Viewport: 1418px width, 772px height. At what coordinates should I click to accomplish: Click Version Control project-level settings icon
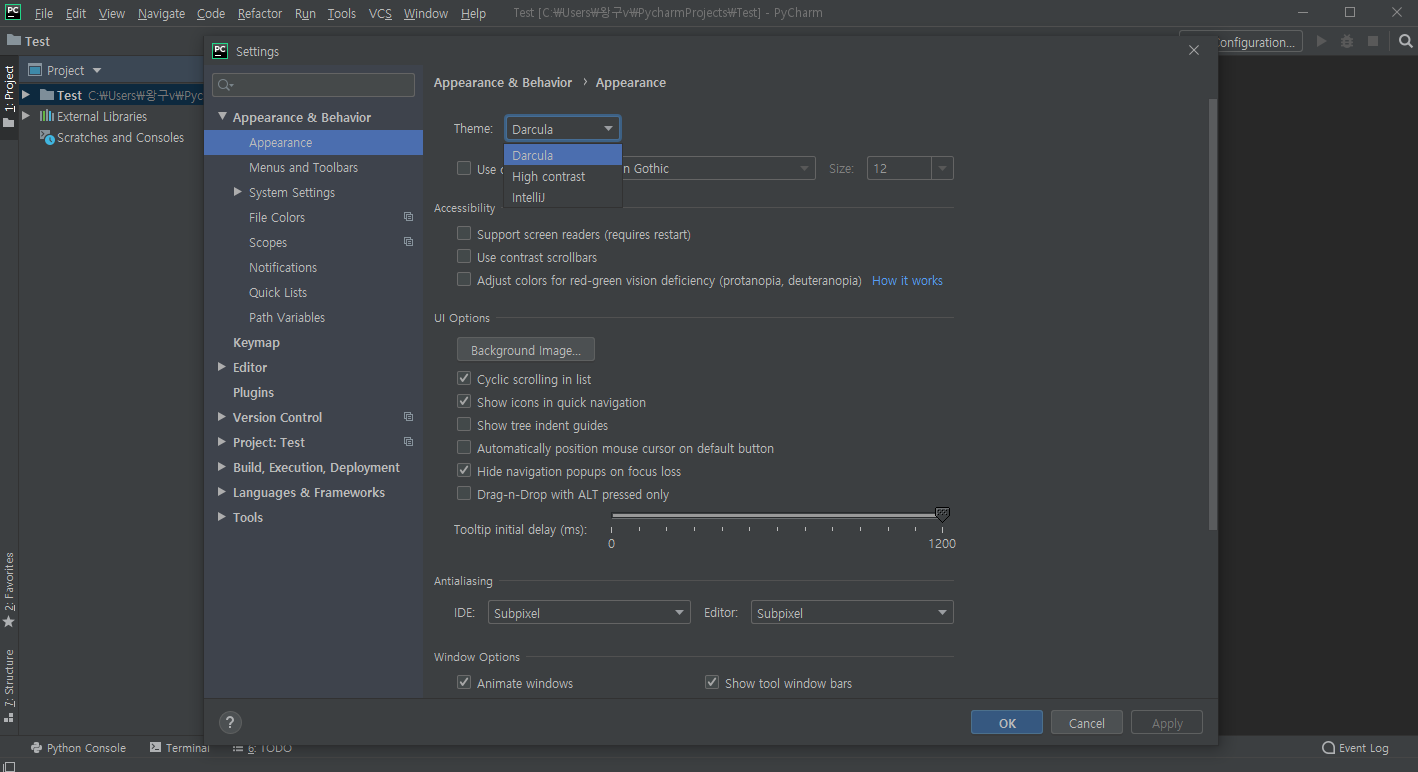click(x=408, y=417)
